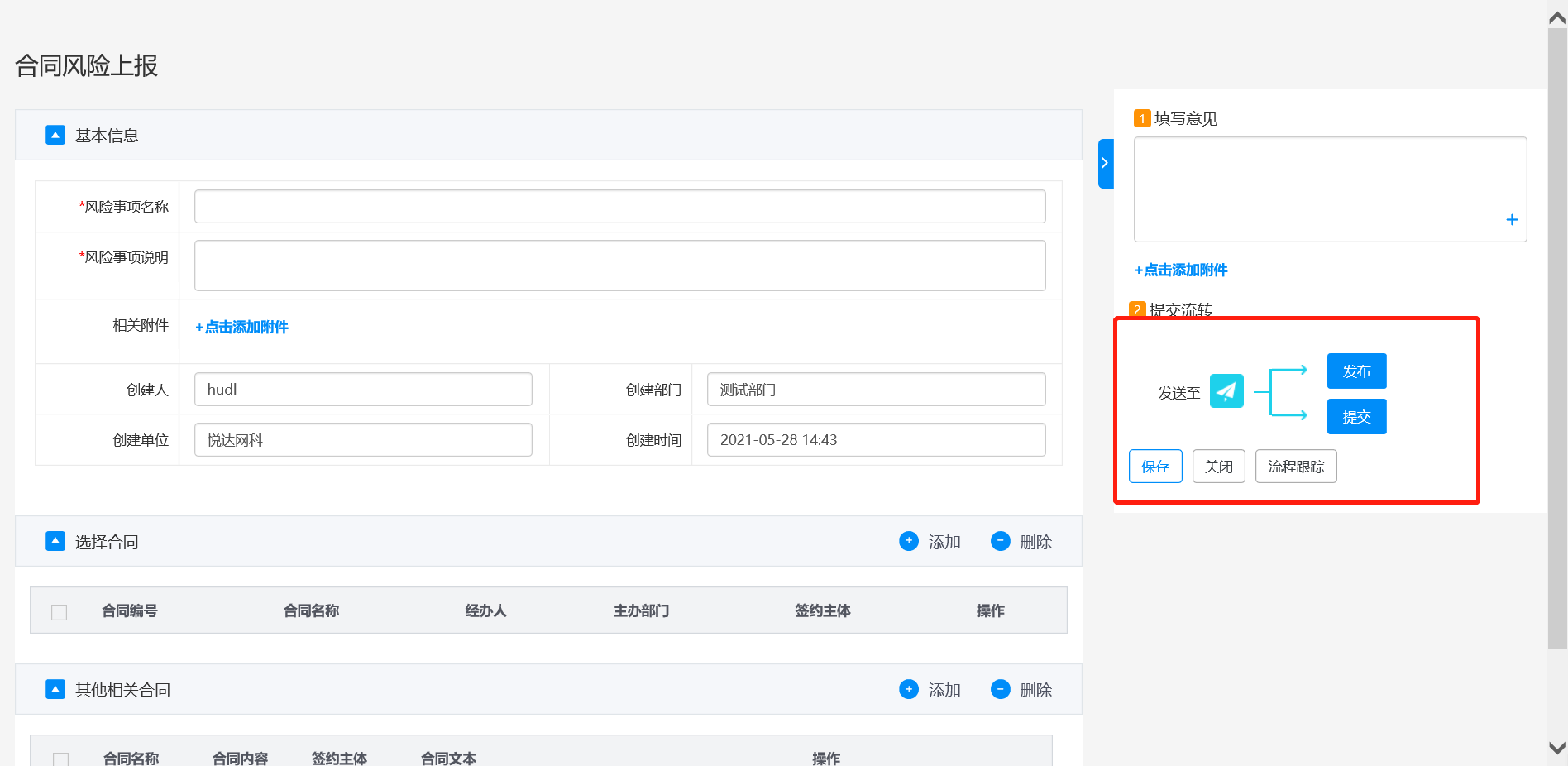Check select-all box in 合同编号 table header

[x=60, y=612]
